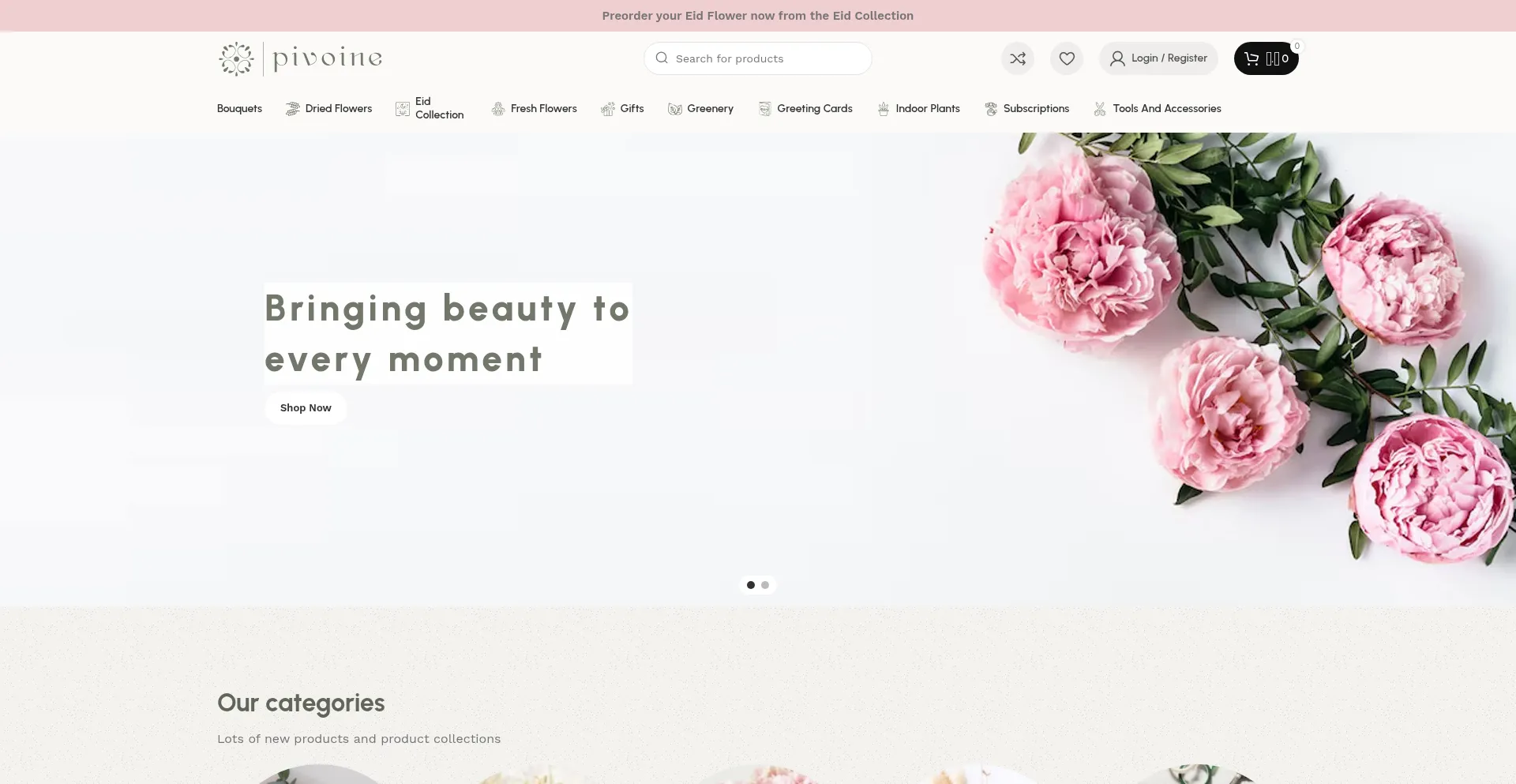Open the Fresh Flowers menu item

pos(543,109)
